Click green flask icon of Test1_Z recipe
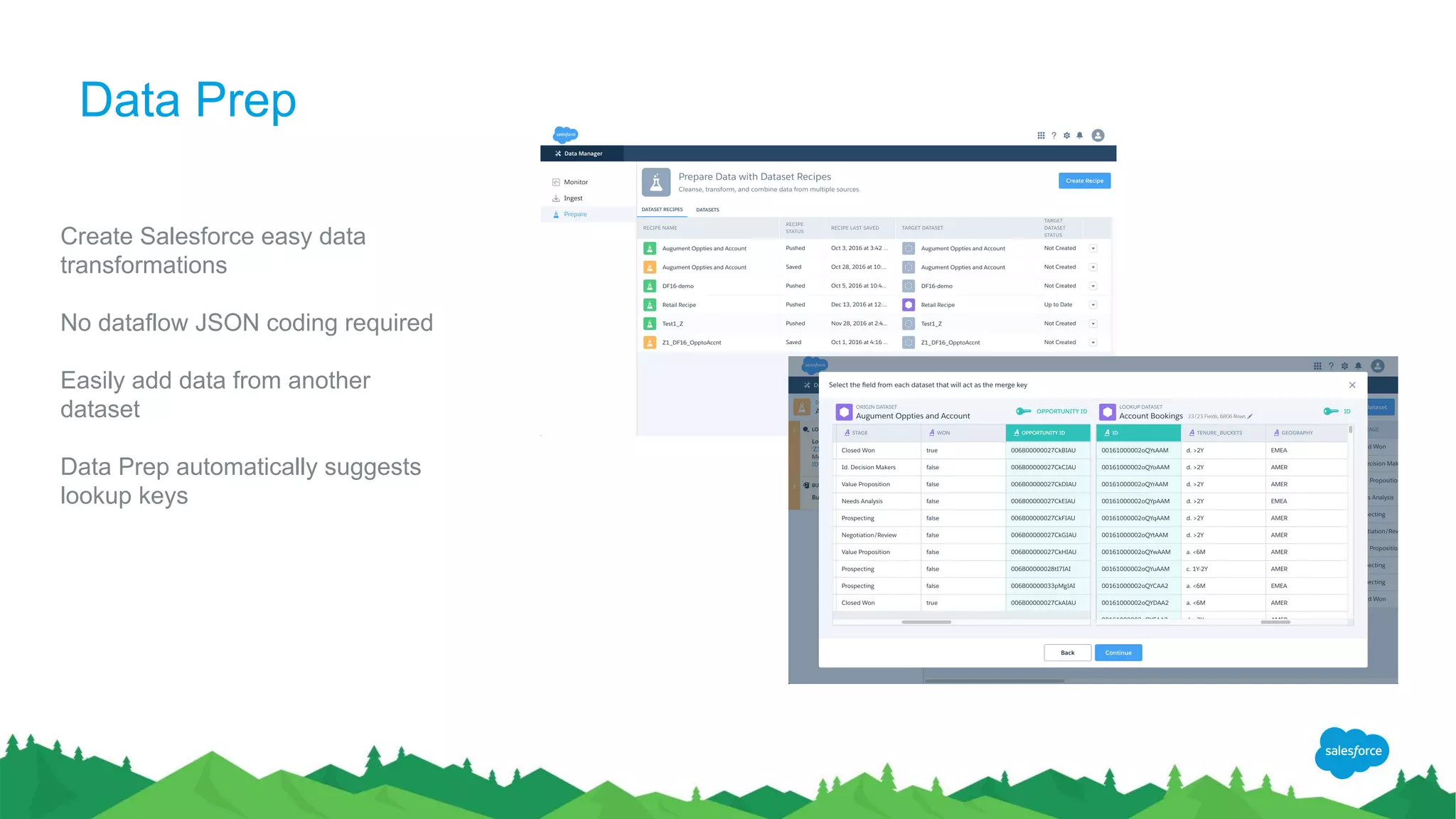Viewport: 1456px width, 819px height. 650,323
